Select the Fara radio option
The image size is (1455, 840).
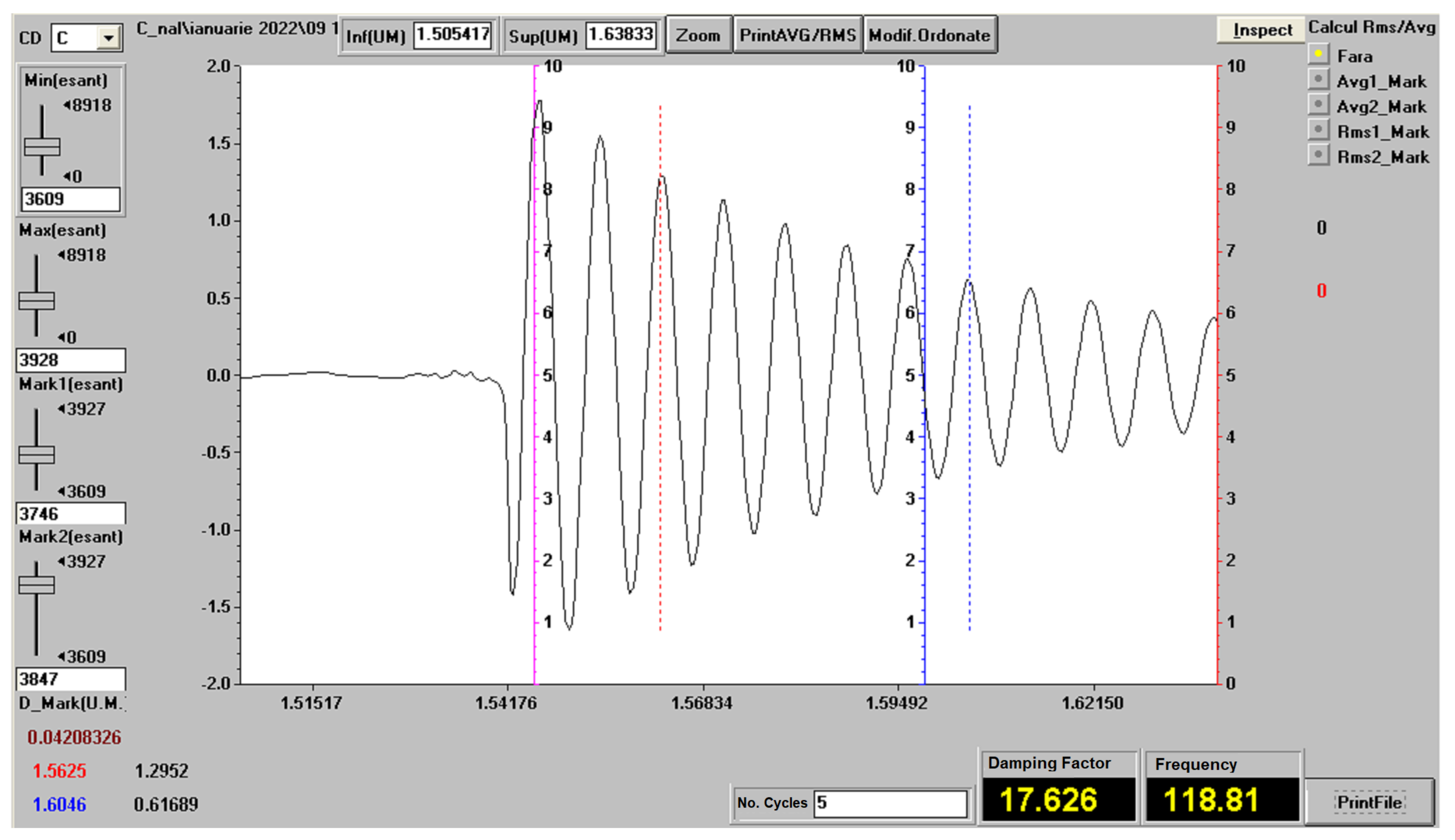[x=1318, y=54]
